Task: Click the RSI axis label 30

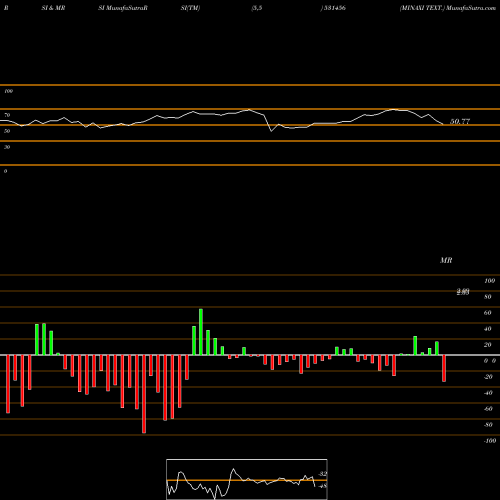Action: coord(7,147)
